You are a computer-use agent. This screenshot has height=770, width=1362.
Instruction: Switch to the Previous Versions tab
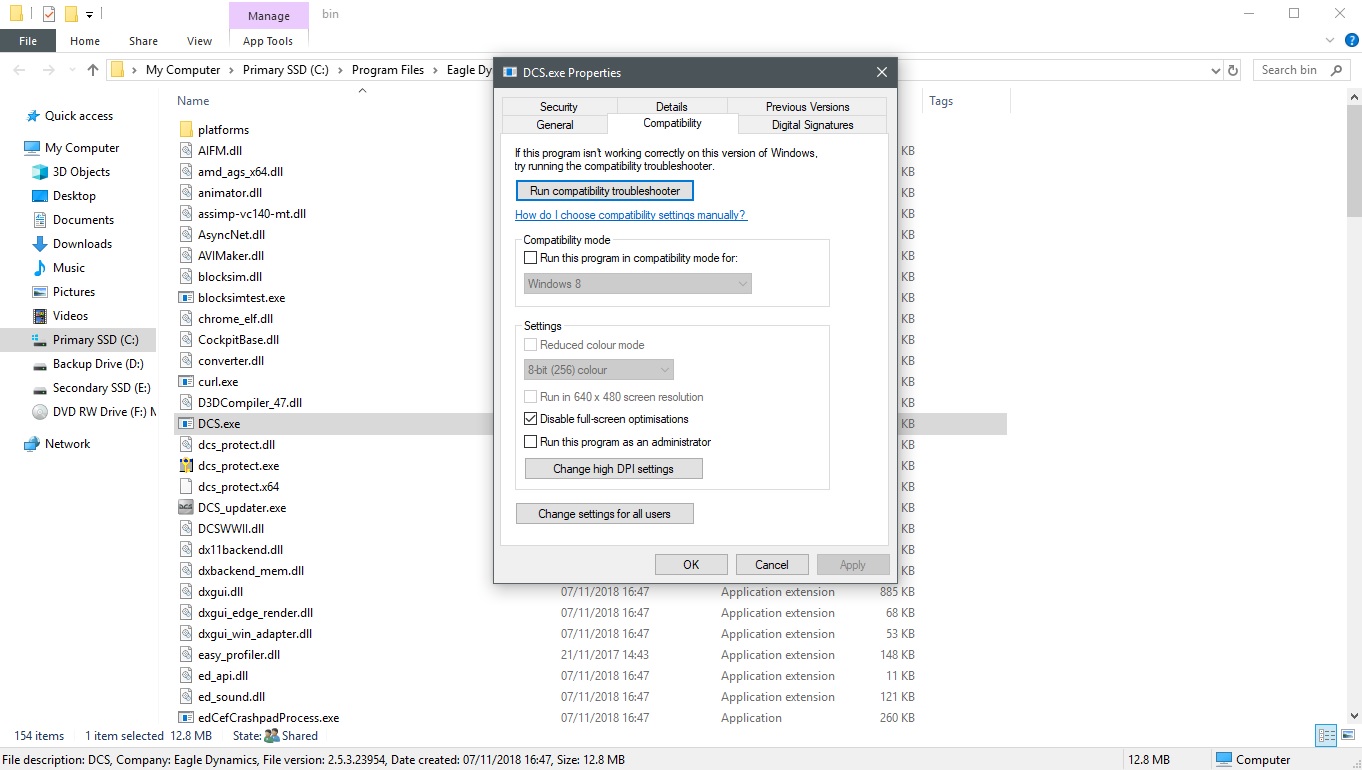coord(807,107)
